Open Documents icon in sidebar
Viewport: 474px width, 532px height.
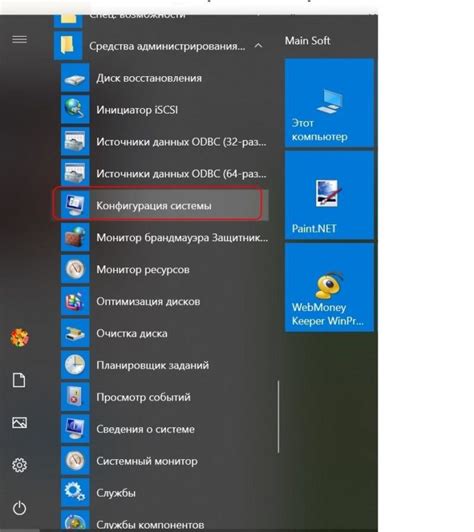point(19,380)
